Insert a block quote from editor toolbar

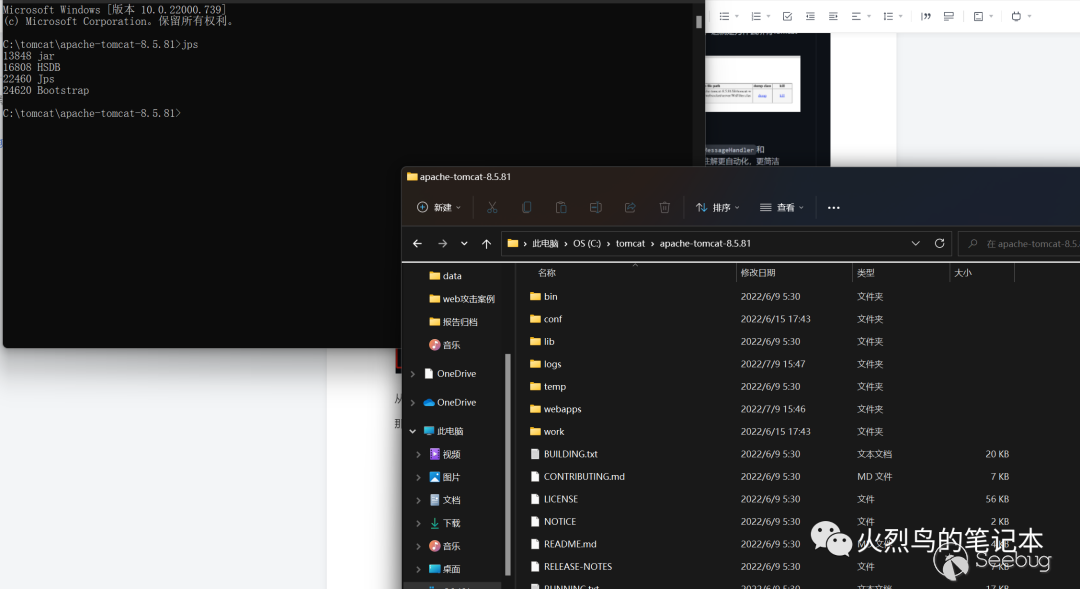pos(926,16)
